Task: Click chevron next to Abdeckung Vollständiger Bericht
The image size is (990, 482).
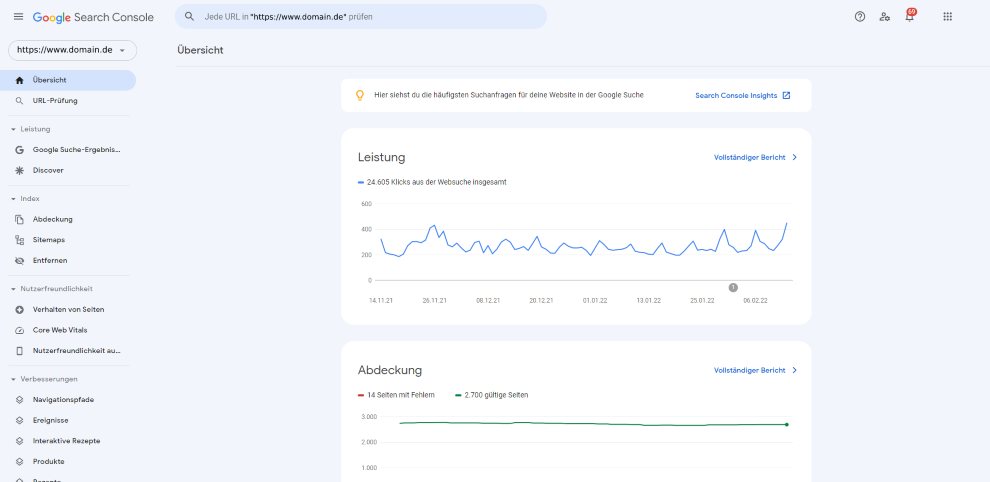Action: click(x=794, y=370)
